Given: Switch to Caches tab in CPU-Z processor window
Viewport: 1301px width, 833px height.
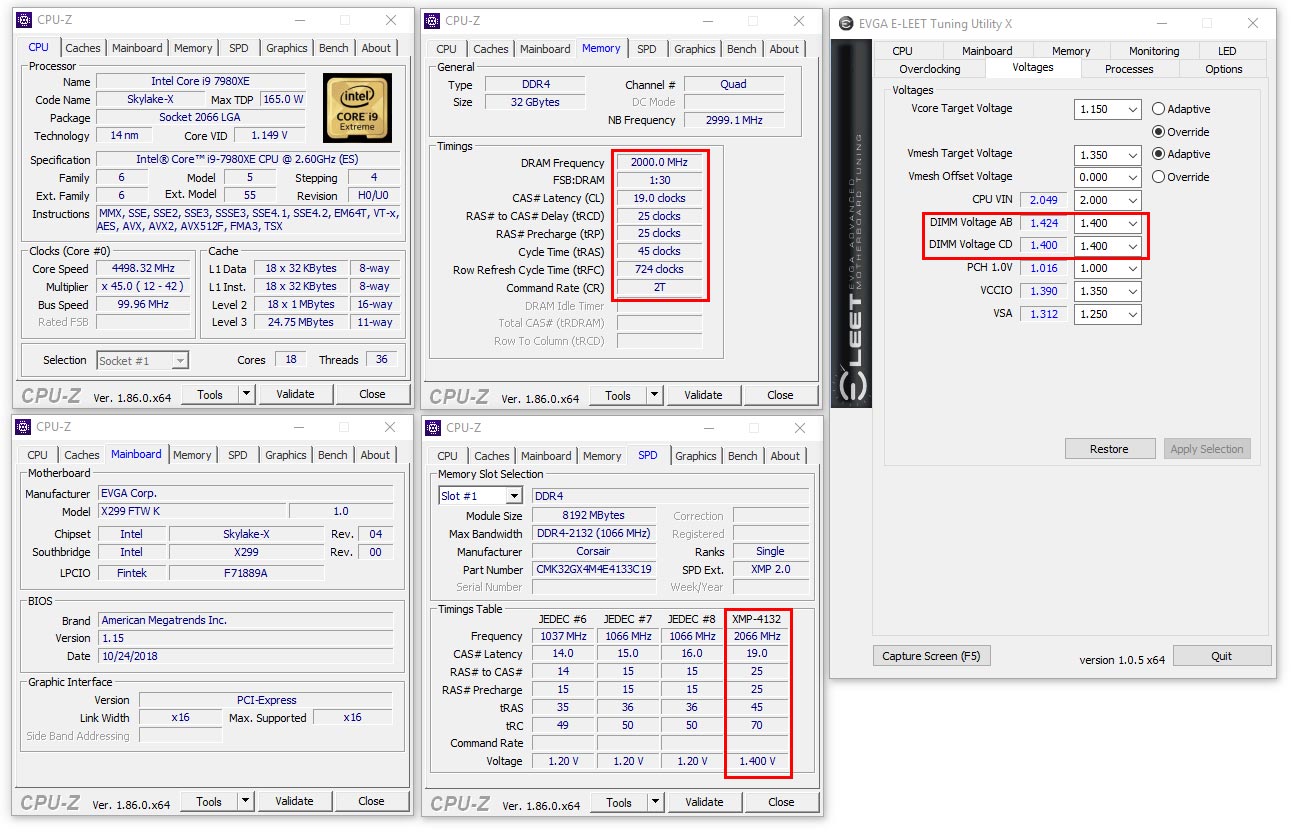Looking at the screenshot, I should pyautogui.click(x=83, y=48).
